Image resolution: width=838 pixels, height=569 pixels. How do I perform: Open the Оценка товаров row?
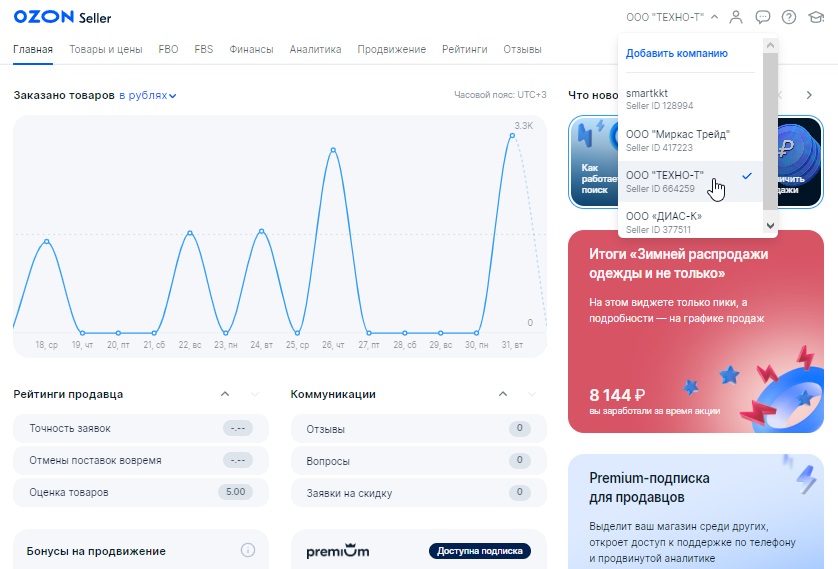[x=141, y=493]
